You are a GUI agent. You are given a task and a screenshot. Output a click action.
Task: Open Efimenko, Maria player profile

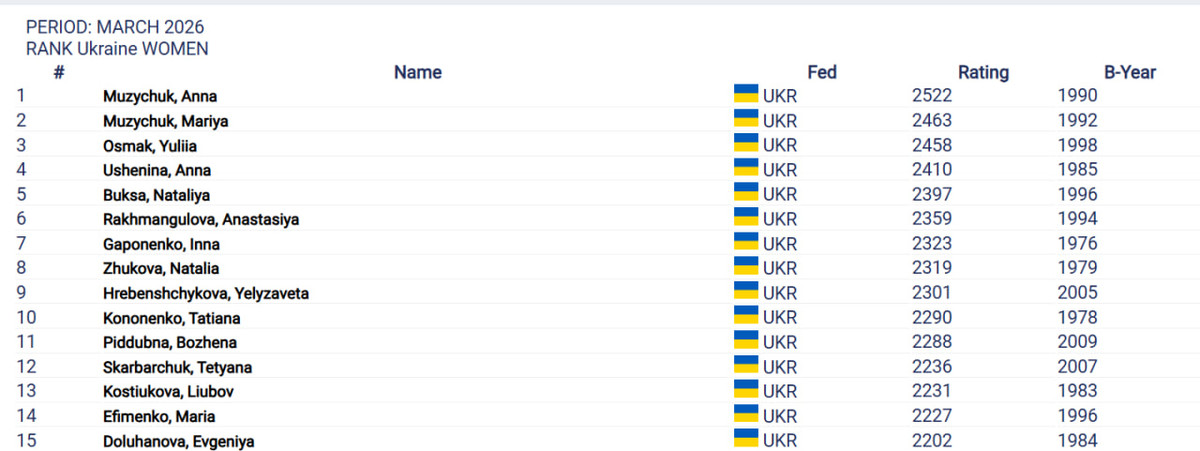159,416
